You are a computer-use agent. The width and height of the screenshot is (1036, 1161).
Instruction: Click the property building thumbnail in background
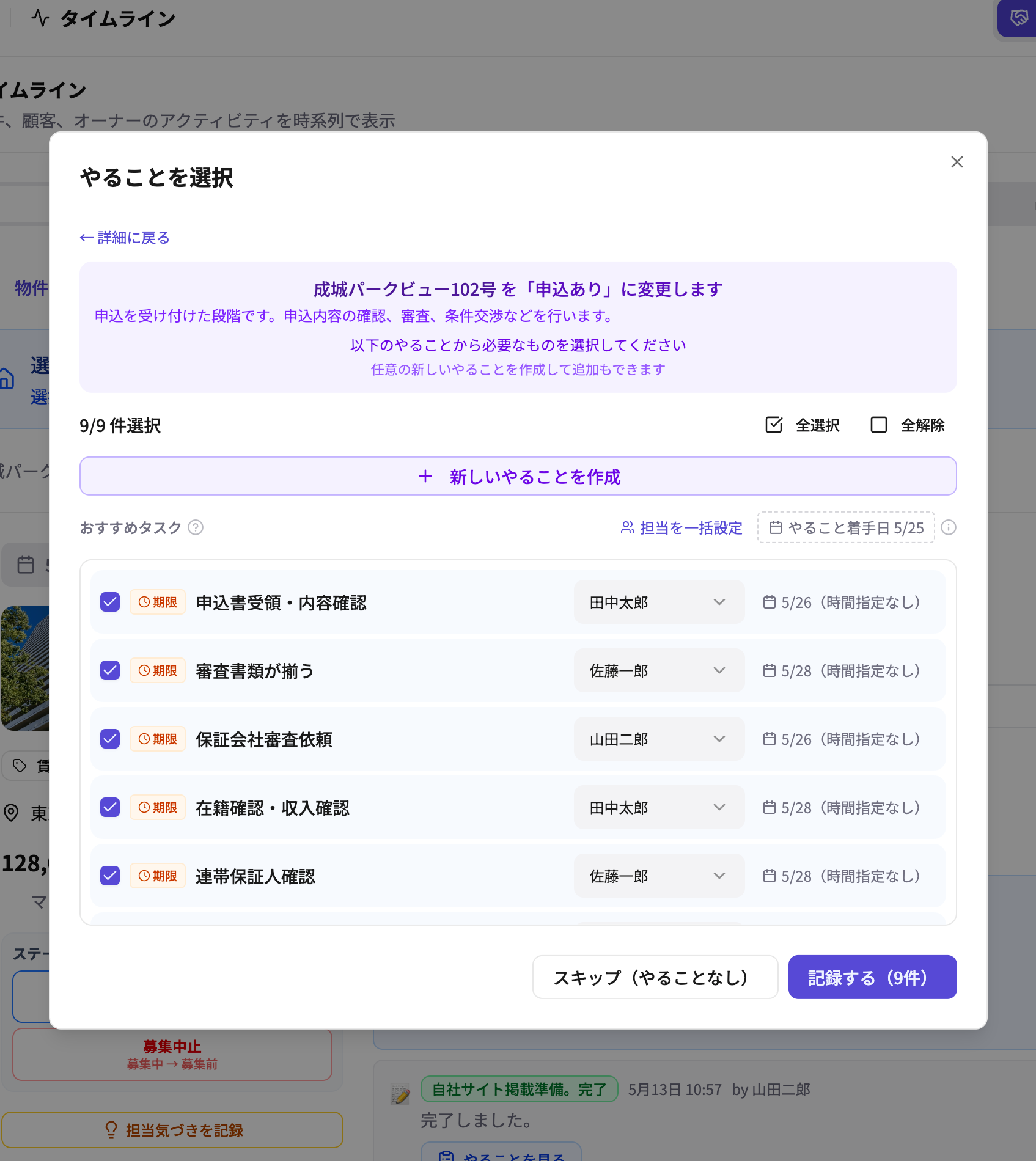25,668
